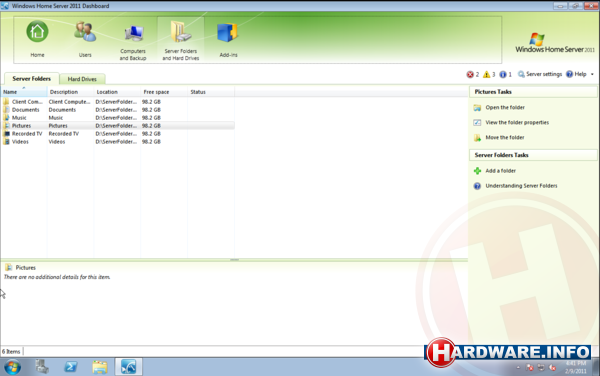Open the Add-ins section icon
Image resolution: width=600 pixels, height=376 pixels.
coord(228,32)
